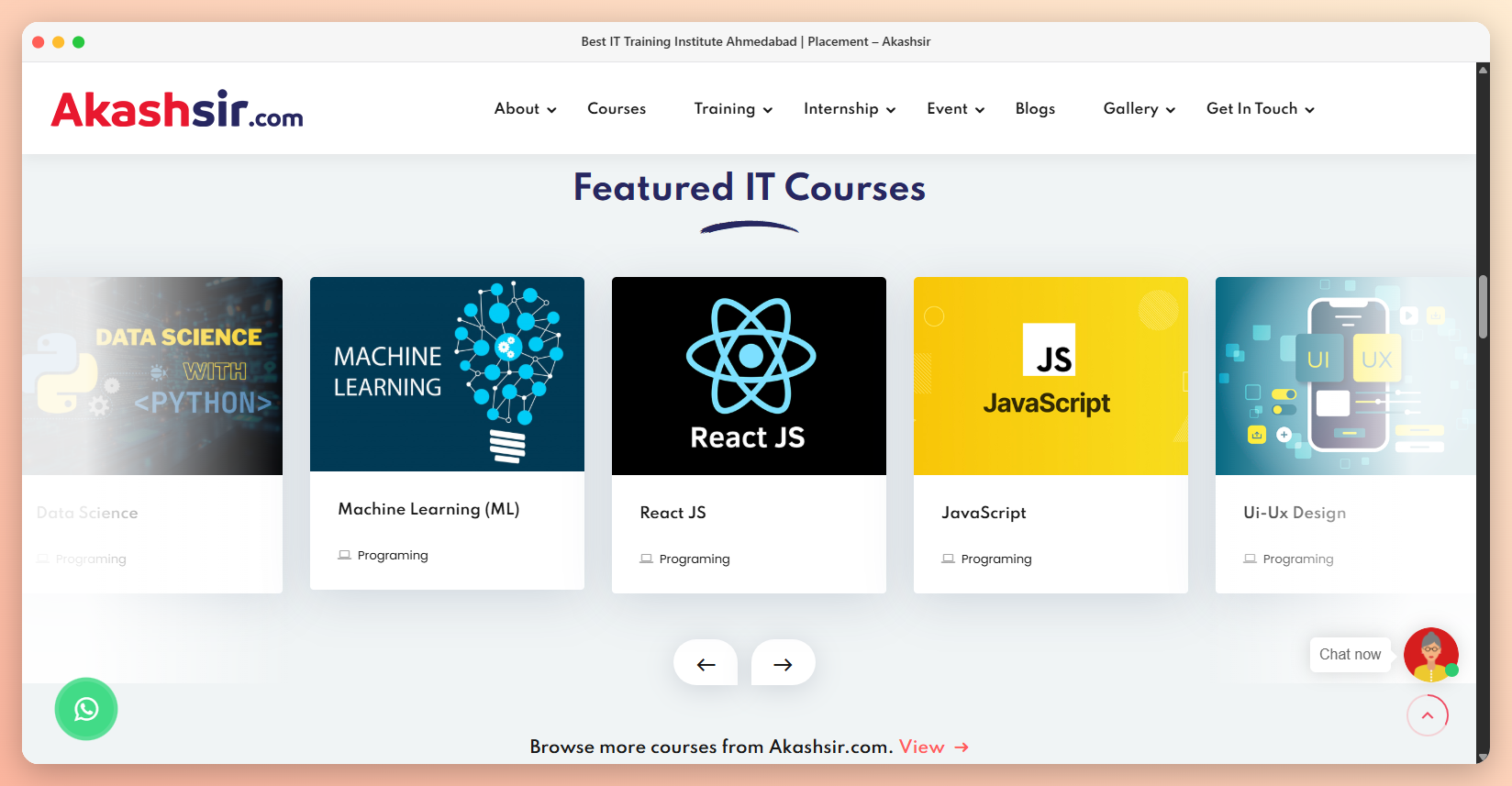Screen dimensions: 1512x786
Task: Go to the Courses page
Action: [x=617, y=108]
